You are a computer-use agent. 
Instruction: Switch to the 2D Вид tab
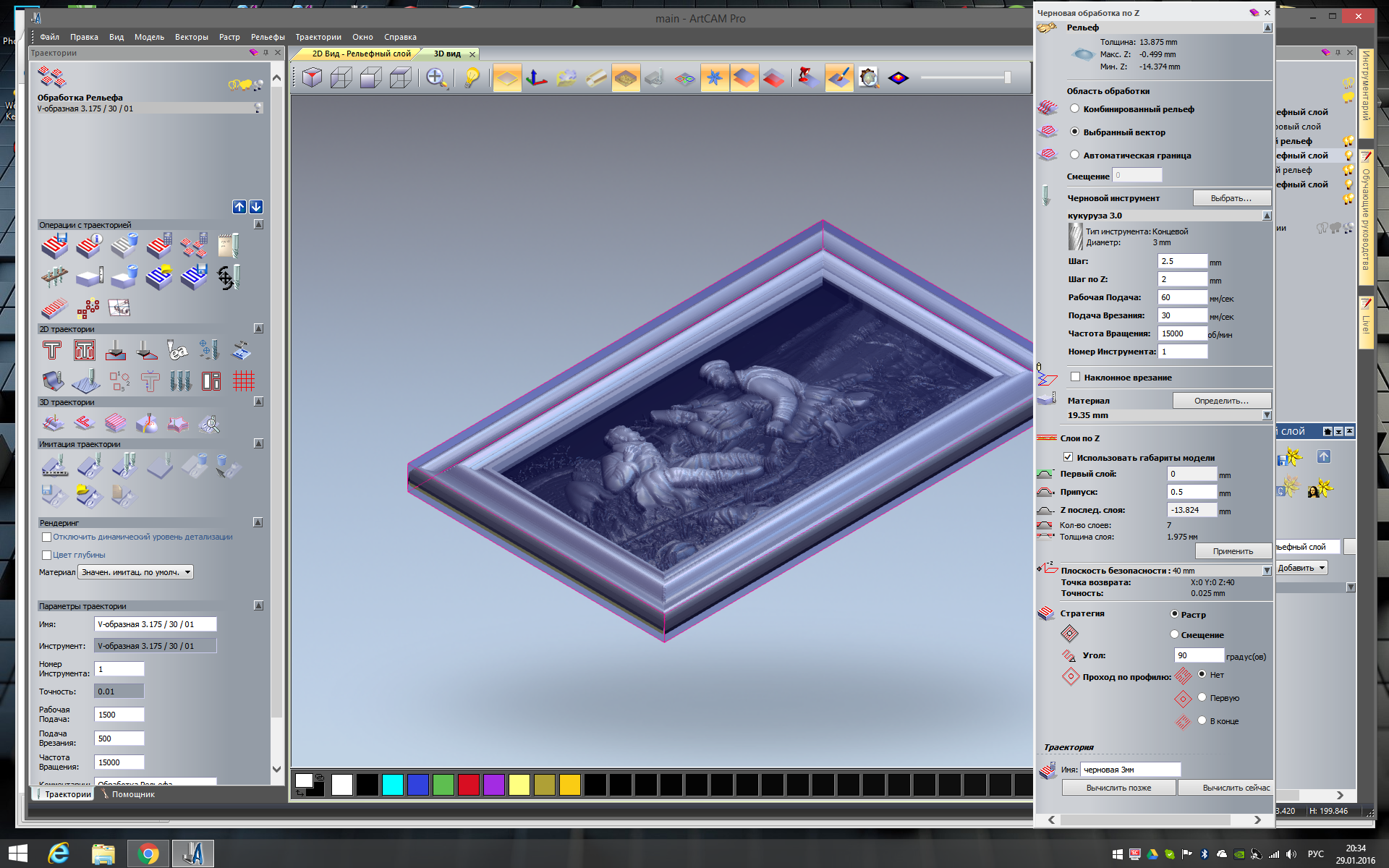pos(360,54)
